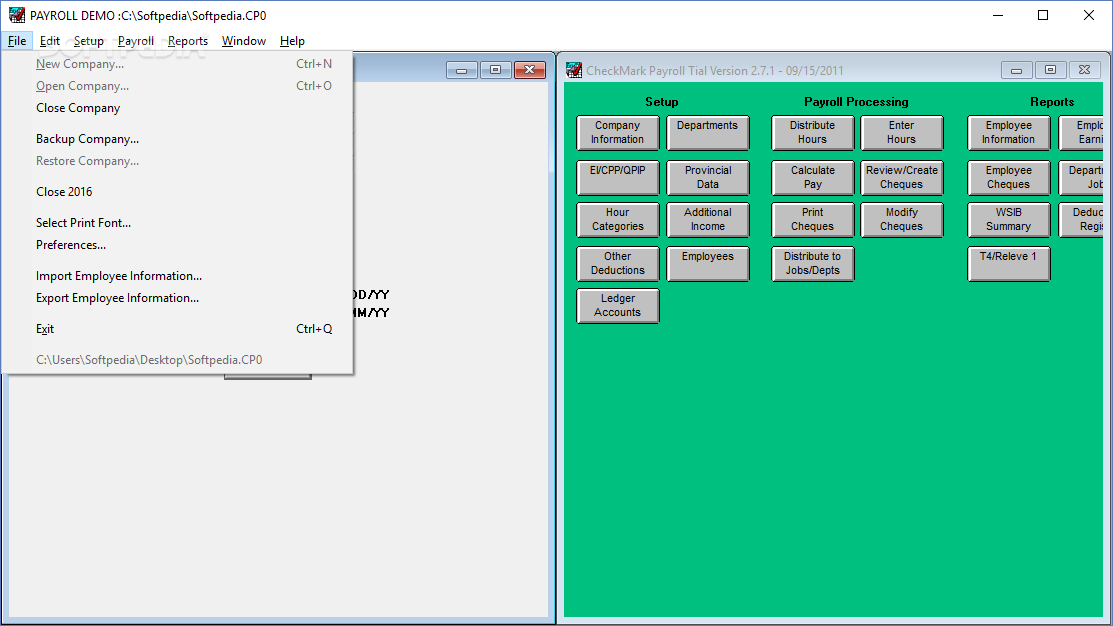This screenshot has width=1113, height=626.
Task: Choose Import Employee Information...
Action: 177,276
